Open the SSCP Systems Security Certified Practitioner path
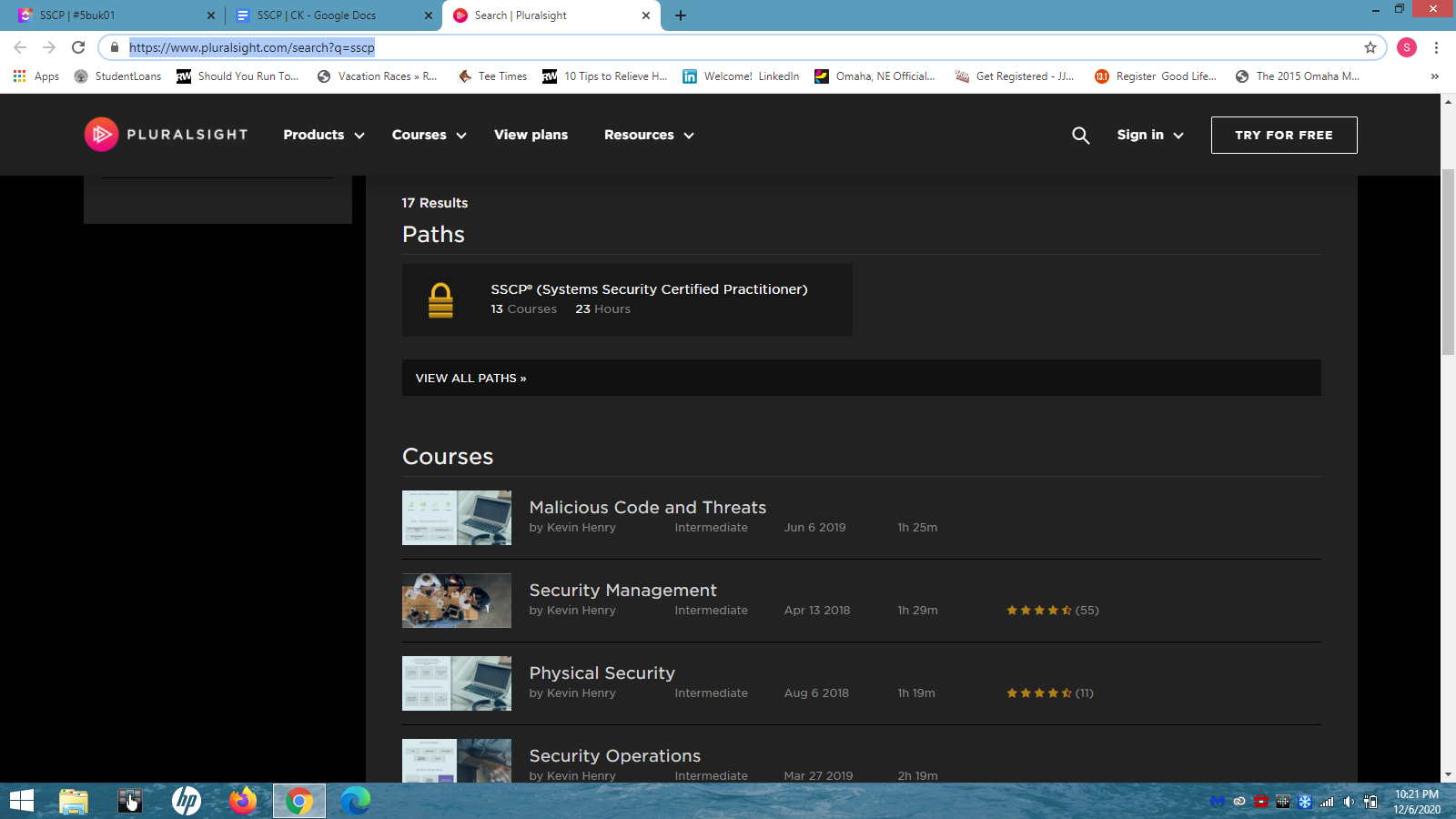 [x=627, y=300]
